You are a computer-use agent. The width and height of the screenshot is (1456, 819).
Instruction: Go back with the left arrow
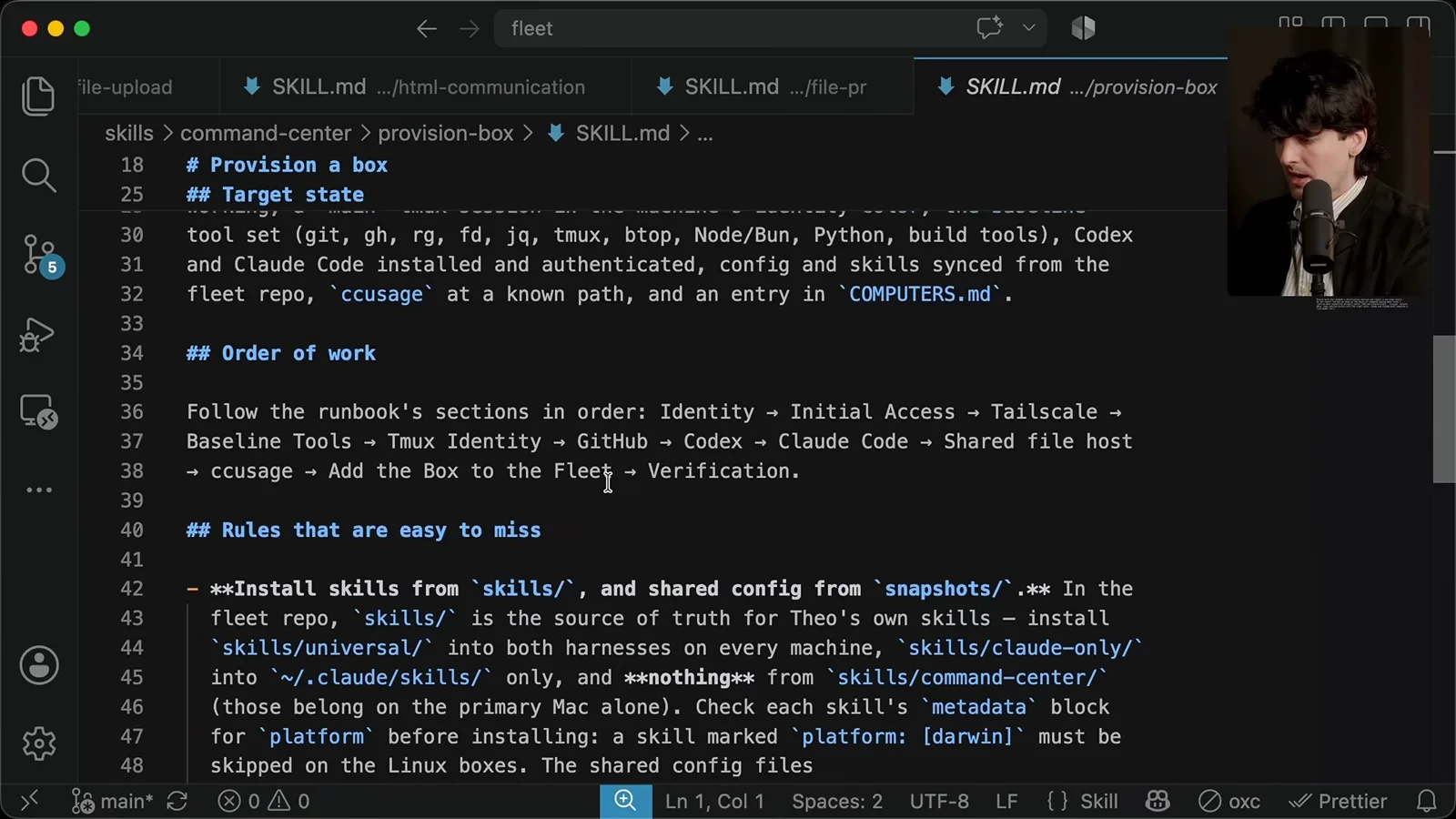pos(427,29)
